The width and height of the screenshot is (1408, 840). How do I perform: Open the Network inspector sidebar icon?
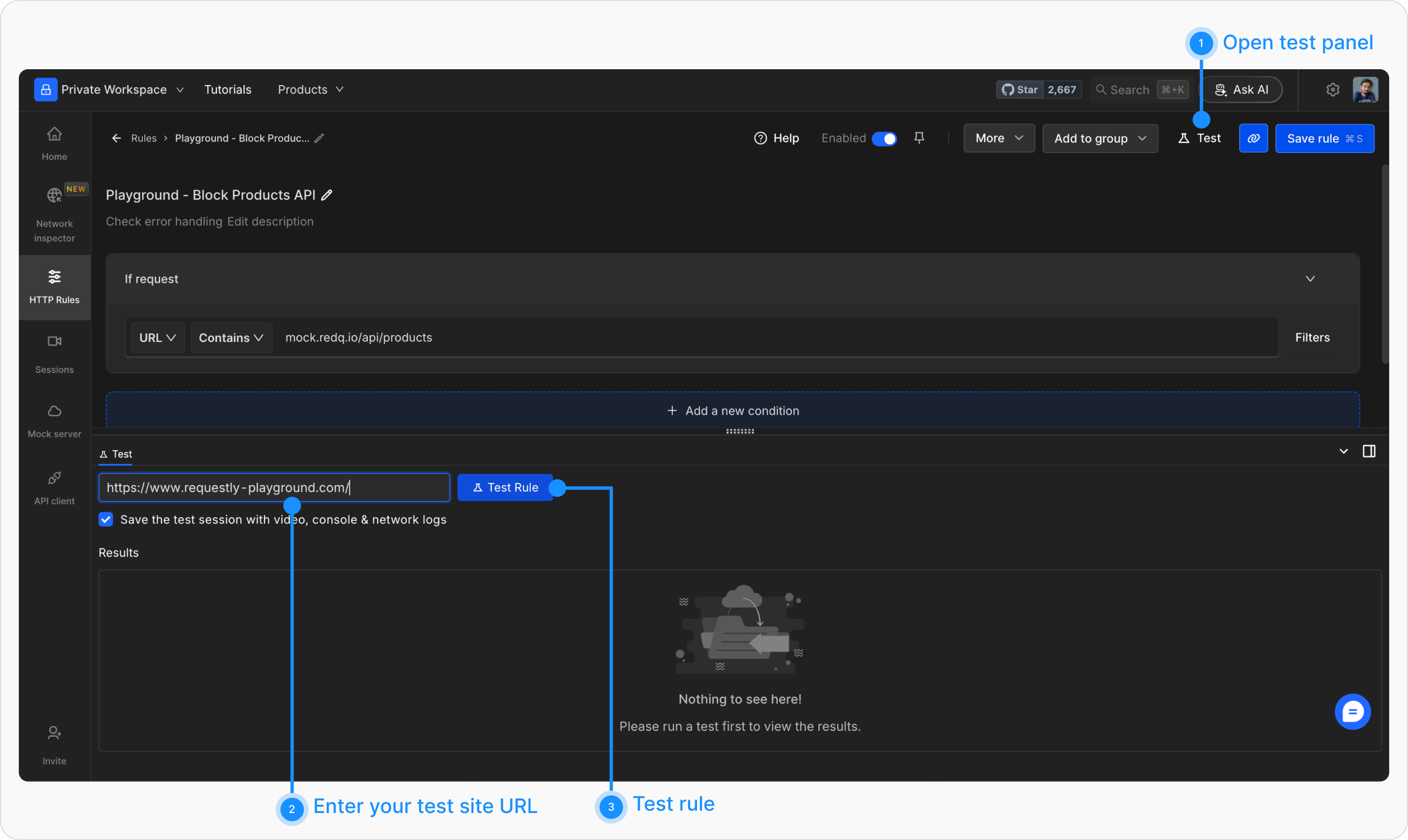[54, 195]
